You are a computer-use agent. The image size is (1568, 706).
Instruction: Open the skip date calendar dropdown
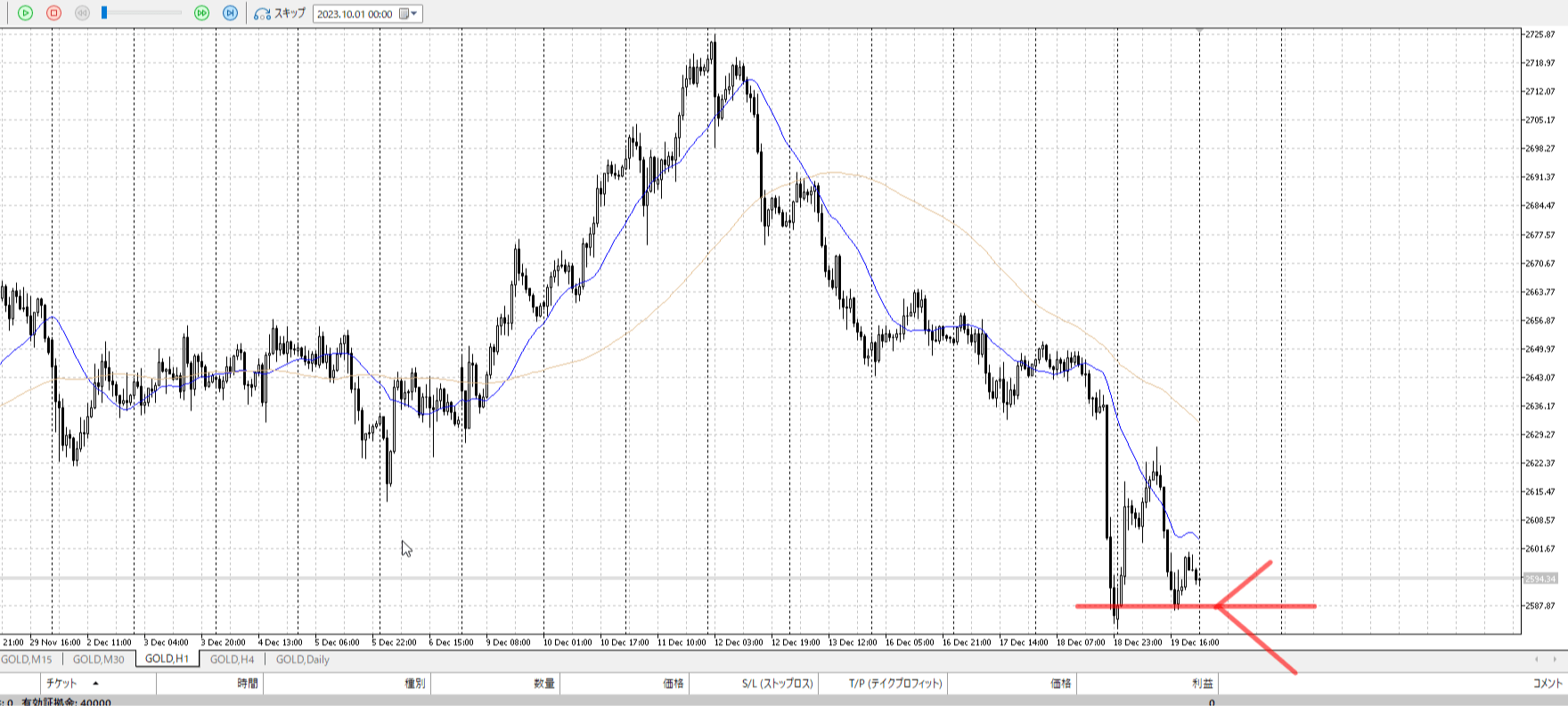[x=408, y=13]
